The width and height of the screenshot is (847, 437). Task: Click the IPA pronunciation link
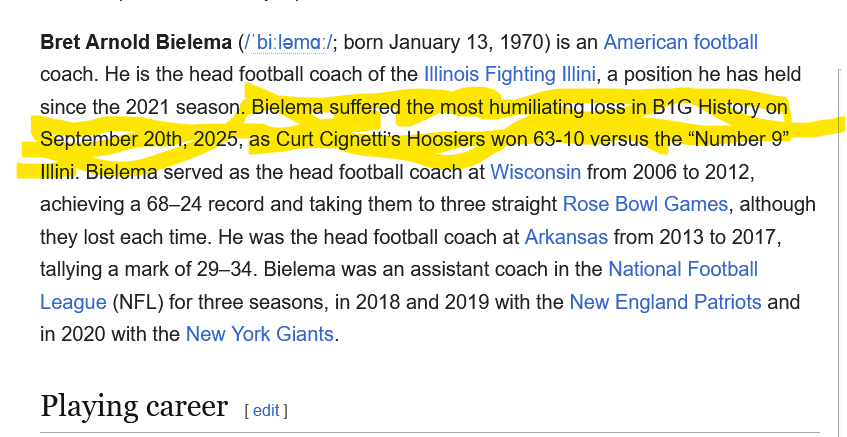[x=289, y=43]
